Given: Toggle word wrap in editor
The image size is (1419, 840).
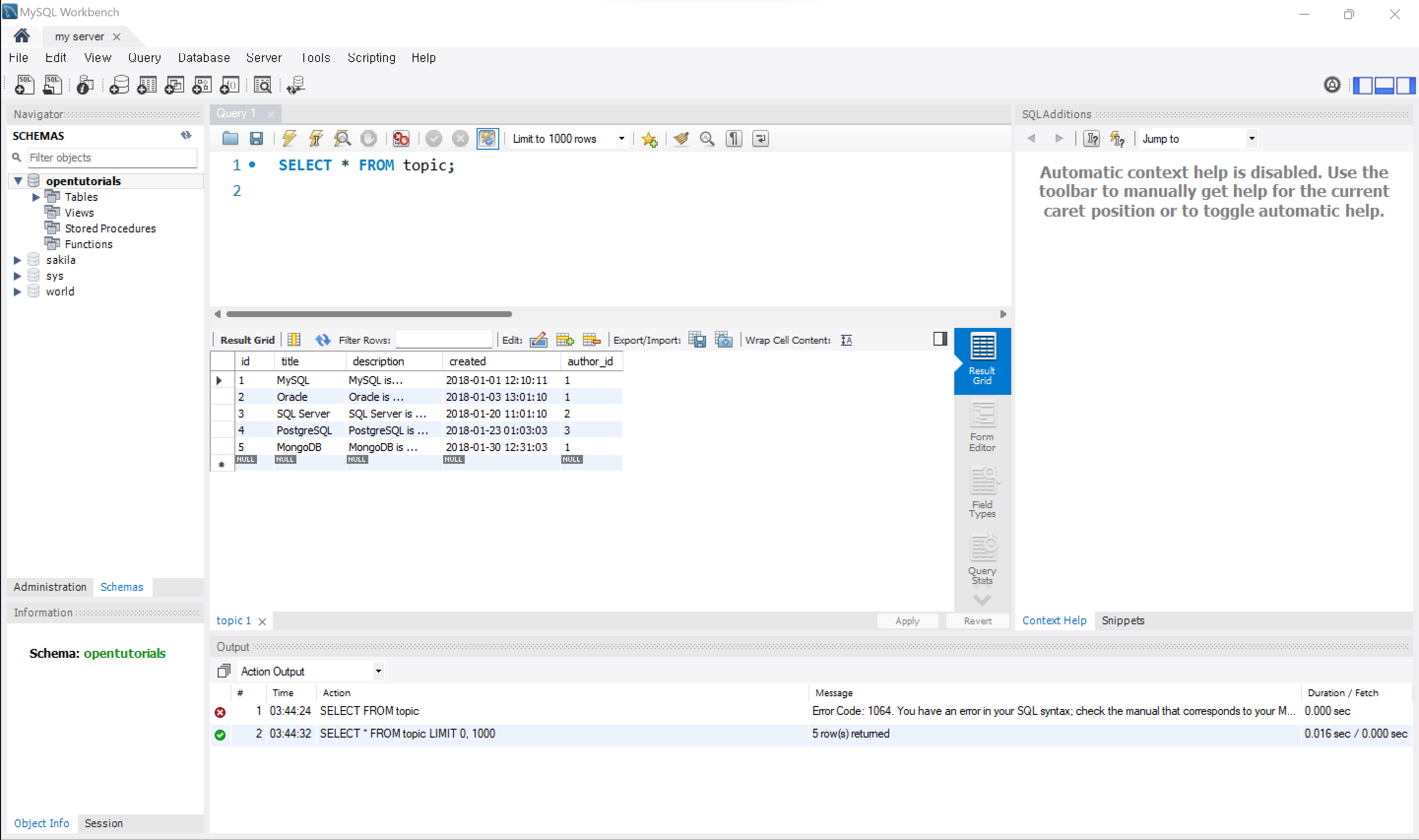Looking at the screenshot, I should point(761,139).
